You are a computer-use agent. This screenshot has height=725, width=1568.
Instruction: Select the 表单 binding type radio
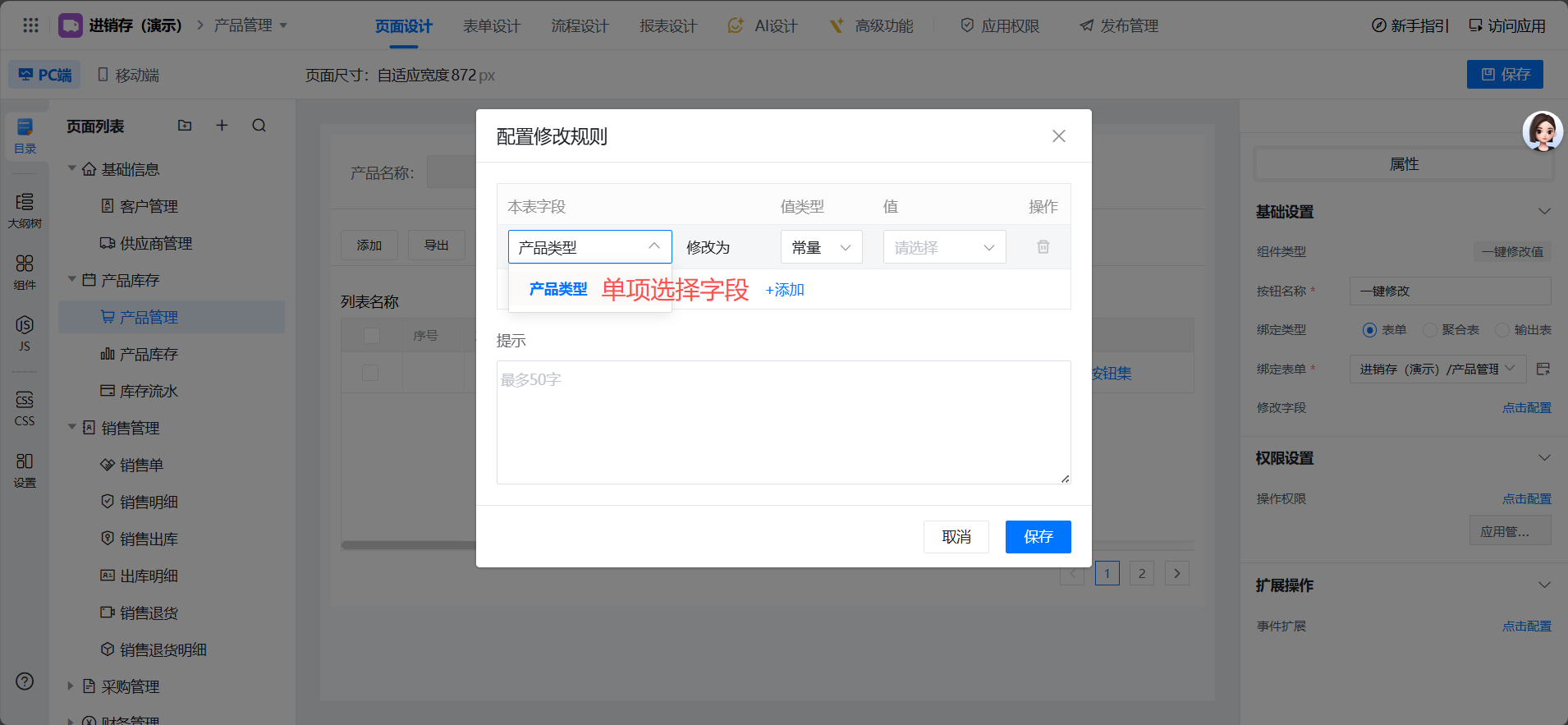(1369, 330)
